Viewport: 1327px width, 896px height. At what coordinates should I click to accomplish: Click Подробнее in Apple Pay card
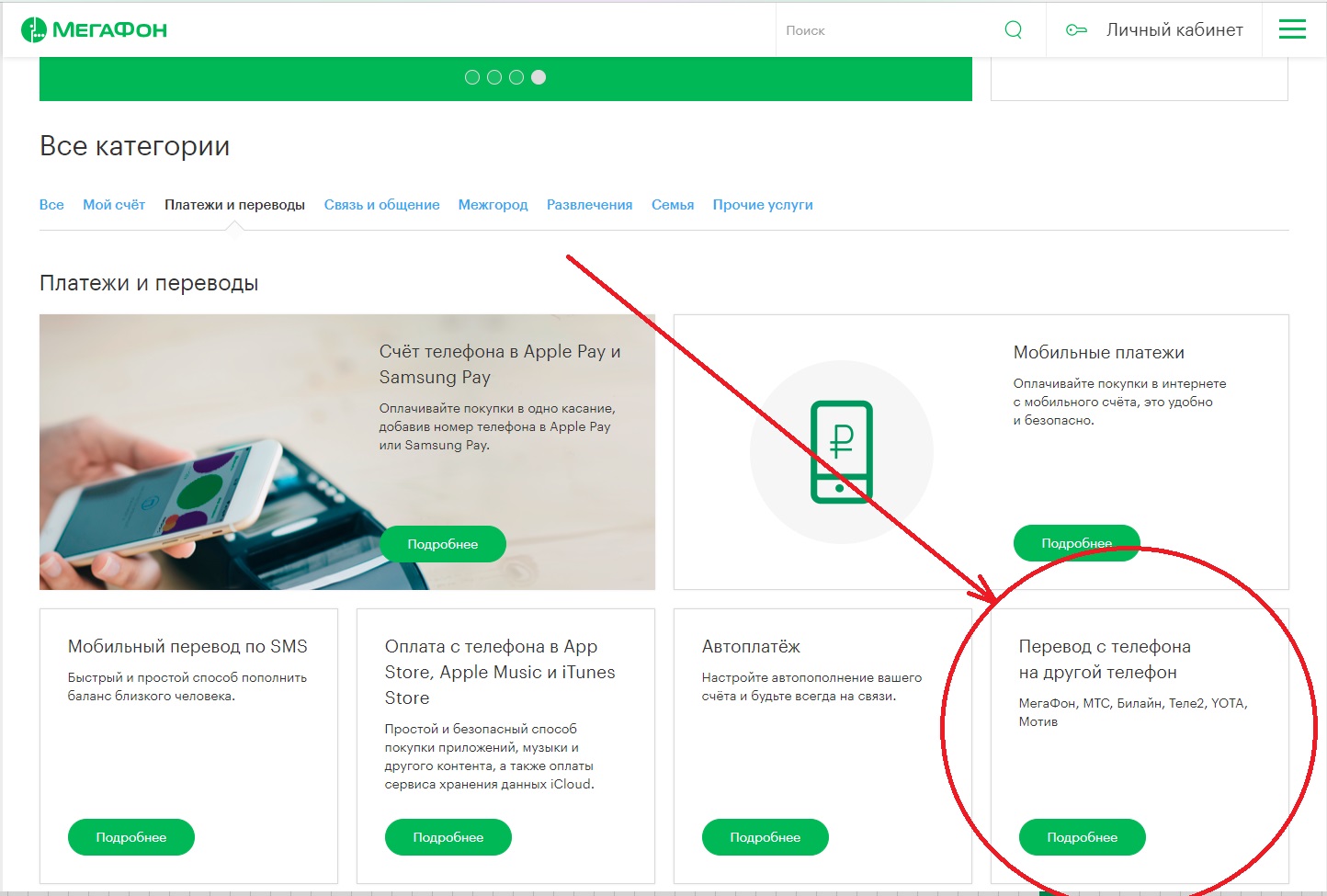point(443,544)
